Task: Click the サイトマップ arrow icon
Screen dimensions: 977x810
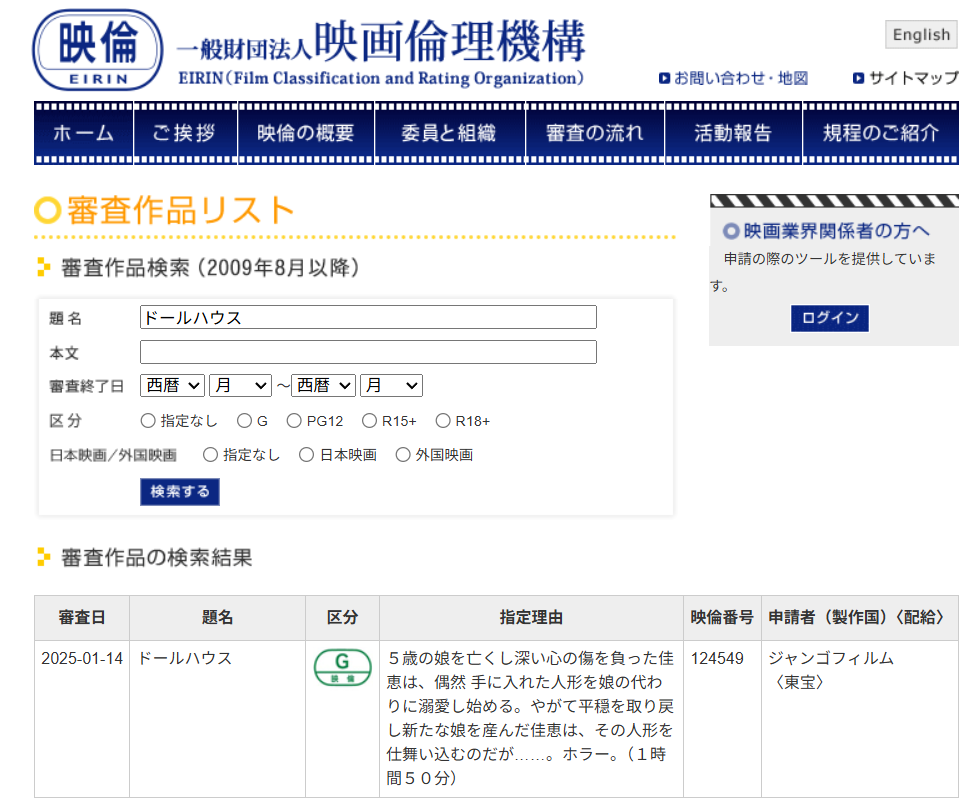Action: (859, 79)
